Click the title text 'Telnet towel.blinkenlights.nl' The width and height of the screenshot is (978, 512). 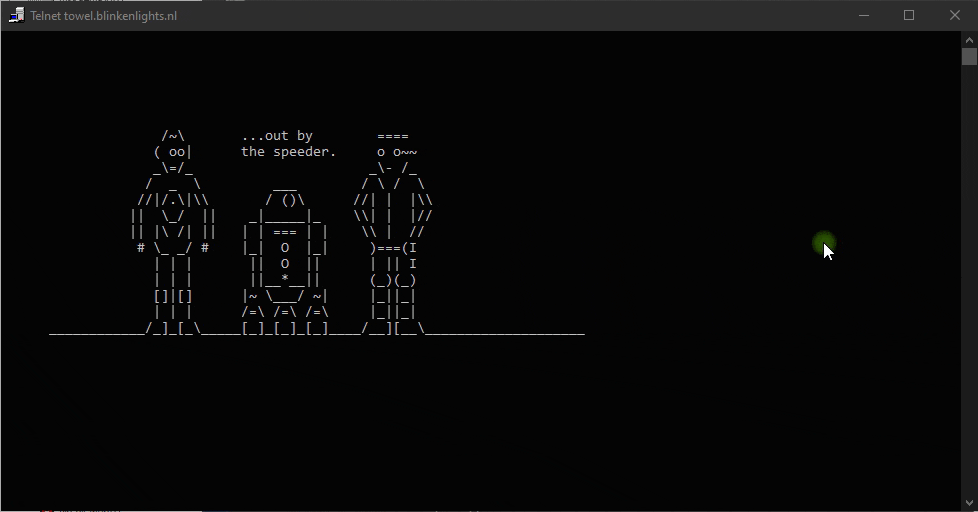coord(104,16)
